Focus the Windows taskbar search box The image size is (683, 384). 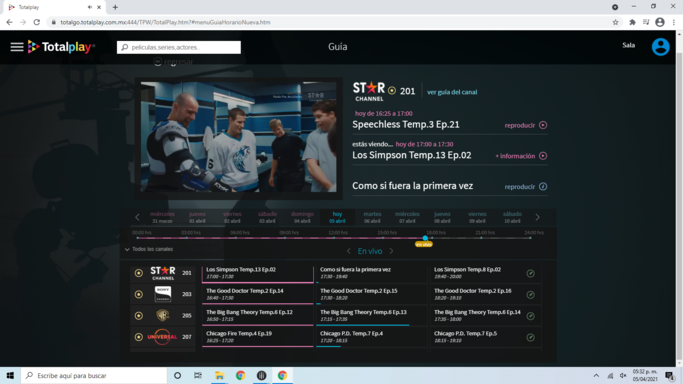pos(94,375)
